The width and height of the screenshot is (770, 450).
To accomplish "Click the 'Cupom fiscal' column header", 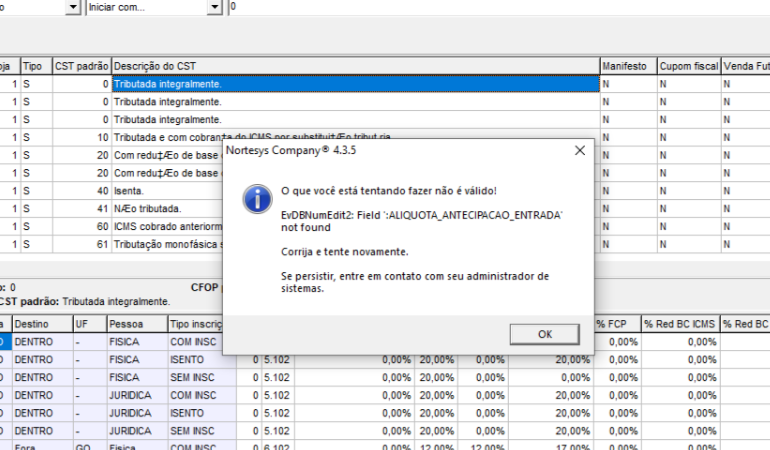I will coord(689,66).
